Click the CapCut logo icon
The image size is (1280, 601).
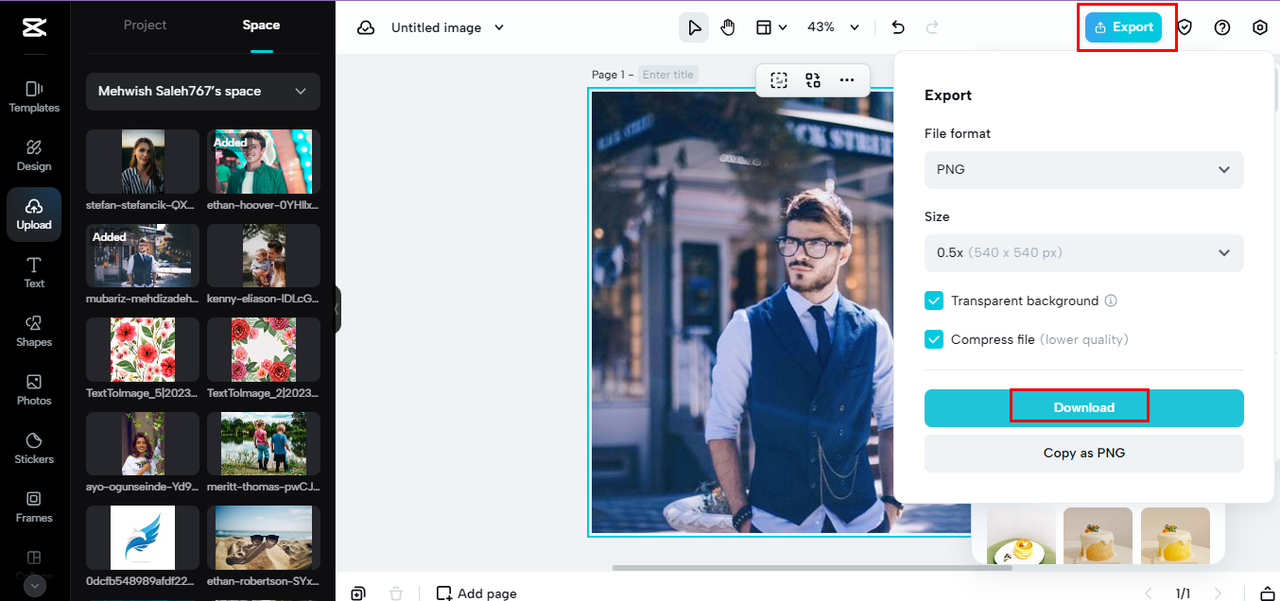click(x=34, y=27)
